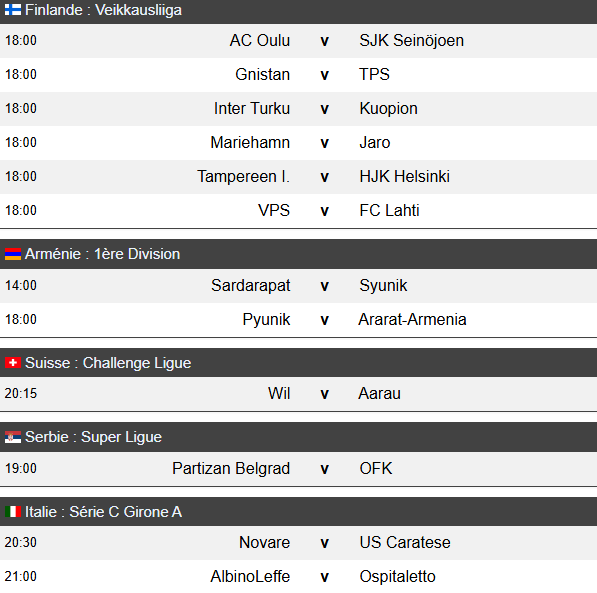The width and height of the screenshot is (597, 593).
Task: Click the Switzerland flag icon
Action: tap(13, 363)
